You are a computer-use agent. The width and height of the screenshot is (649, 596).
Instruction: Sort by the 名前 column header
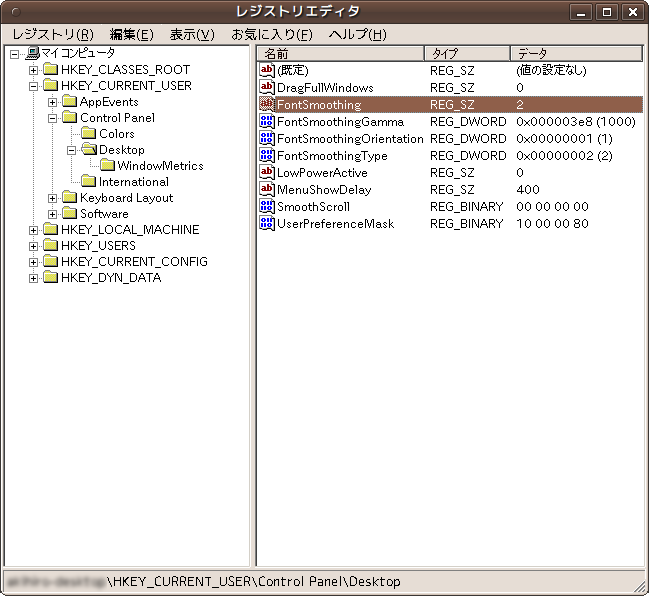(341, 54)
